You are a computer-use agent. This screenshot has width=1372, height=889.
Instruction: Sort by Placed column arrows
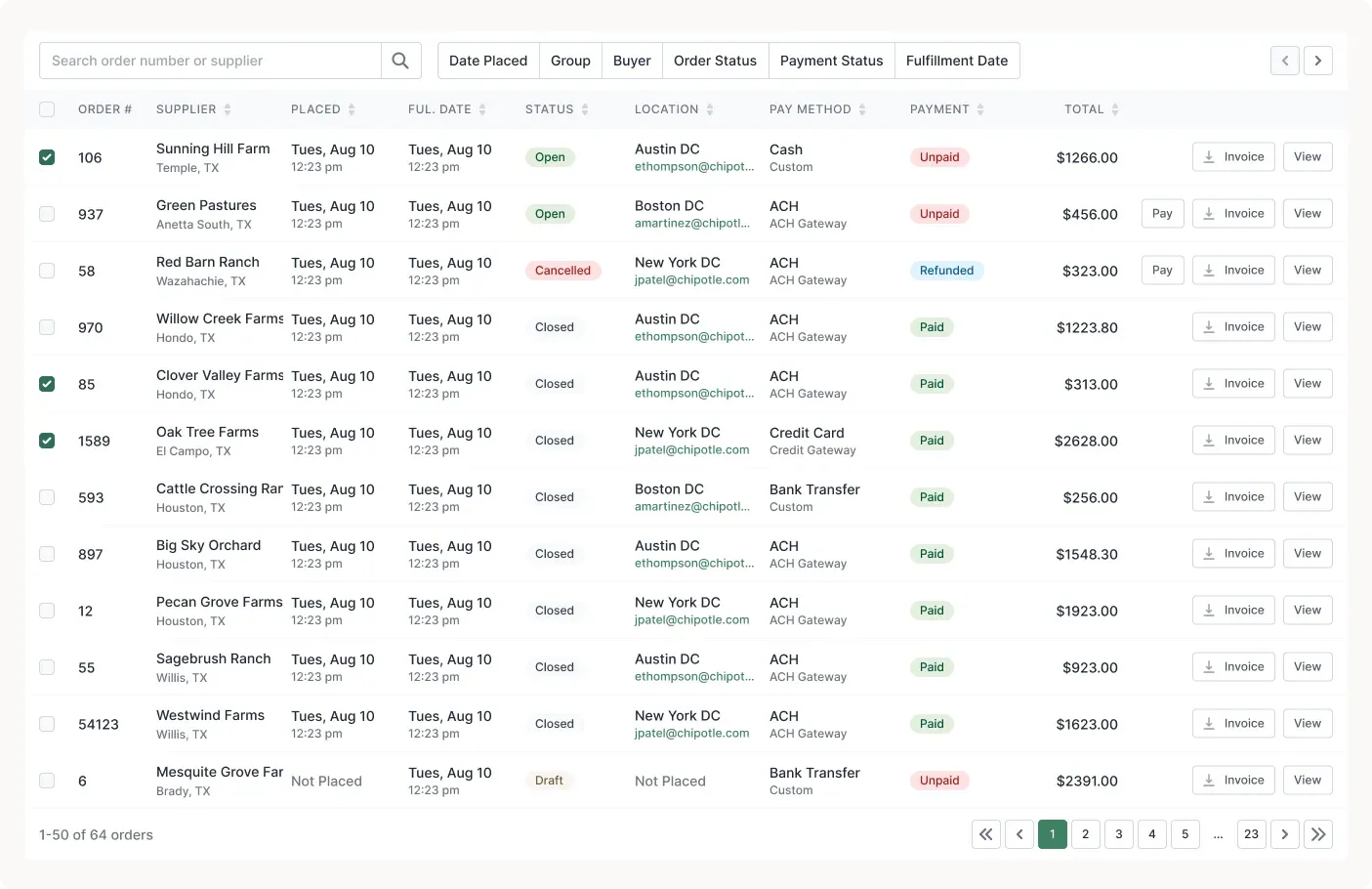(352, 109)
